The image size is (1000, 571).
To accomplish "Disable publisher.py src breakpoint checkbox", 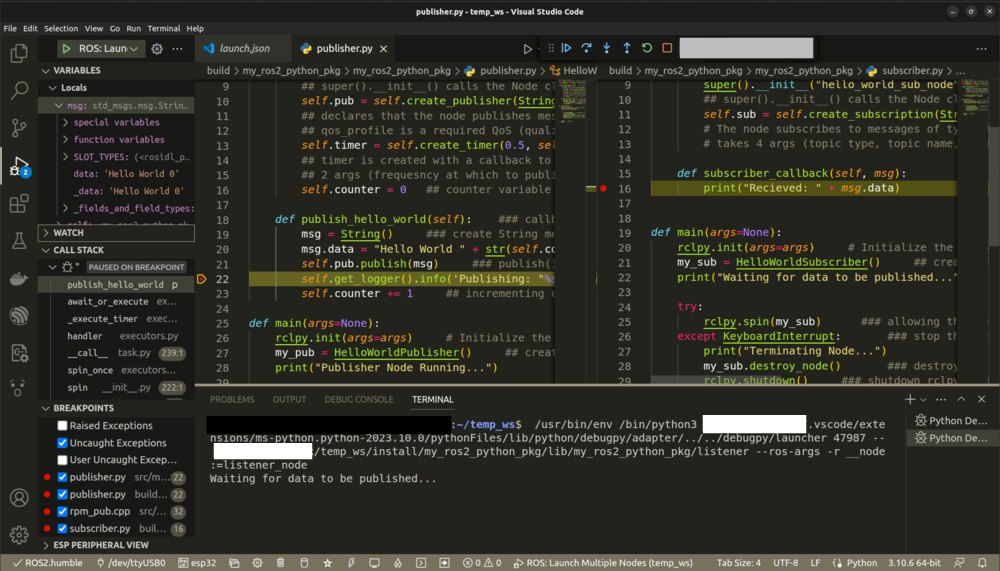I will (62, 477).
